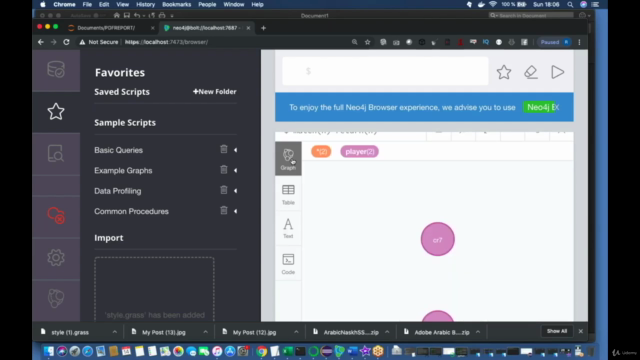Click the style.grass import drop zone

154,289
